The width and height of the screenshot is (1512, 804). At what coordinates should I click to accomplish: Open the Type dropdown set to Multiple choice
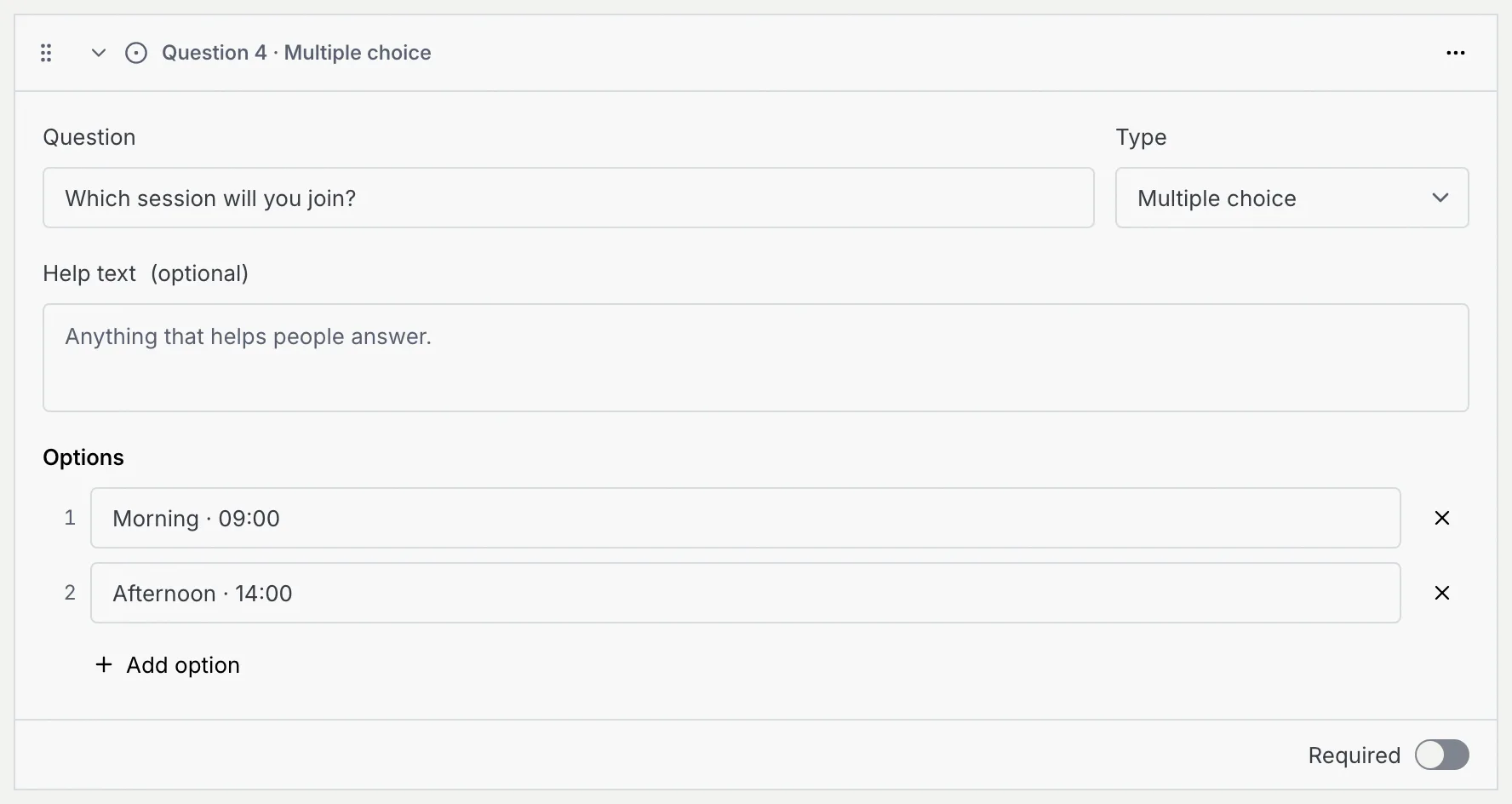click(x=1292, y=198)
